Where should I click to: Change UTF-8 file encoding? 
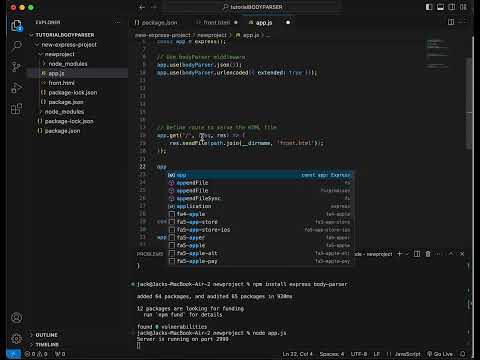pyautogui.click(x=359, y=354)
